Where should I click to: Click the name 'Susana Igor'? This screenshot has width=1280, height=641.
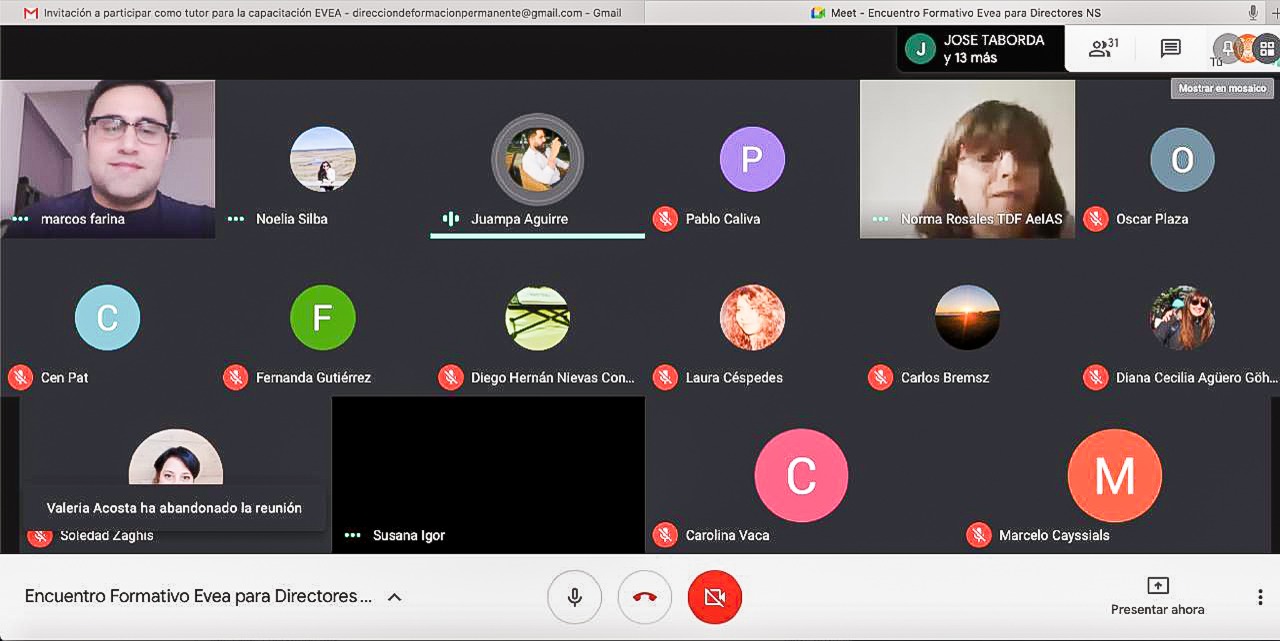(409, 535)
